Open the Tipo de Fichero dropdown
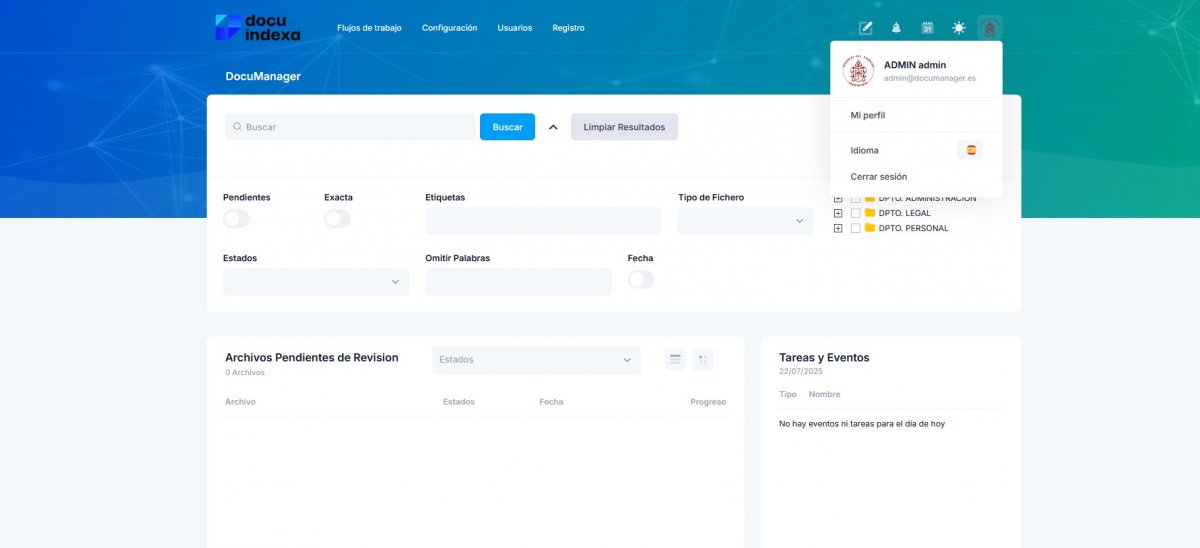The width and height of the screenshot is (1200, 548). click(745, 221)
